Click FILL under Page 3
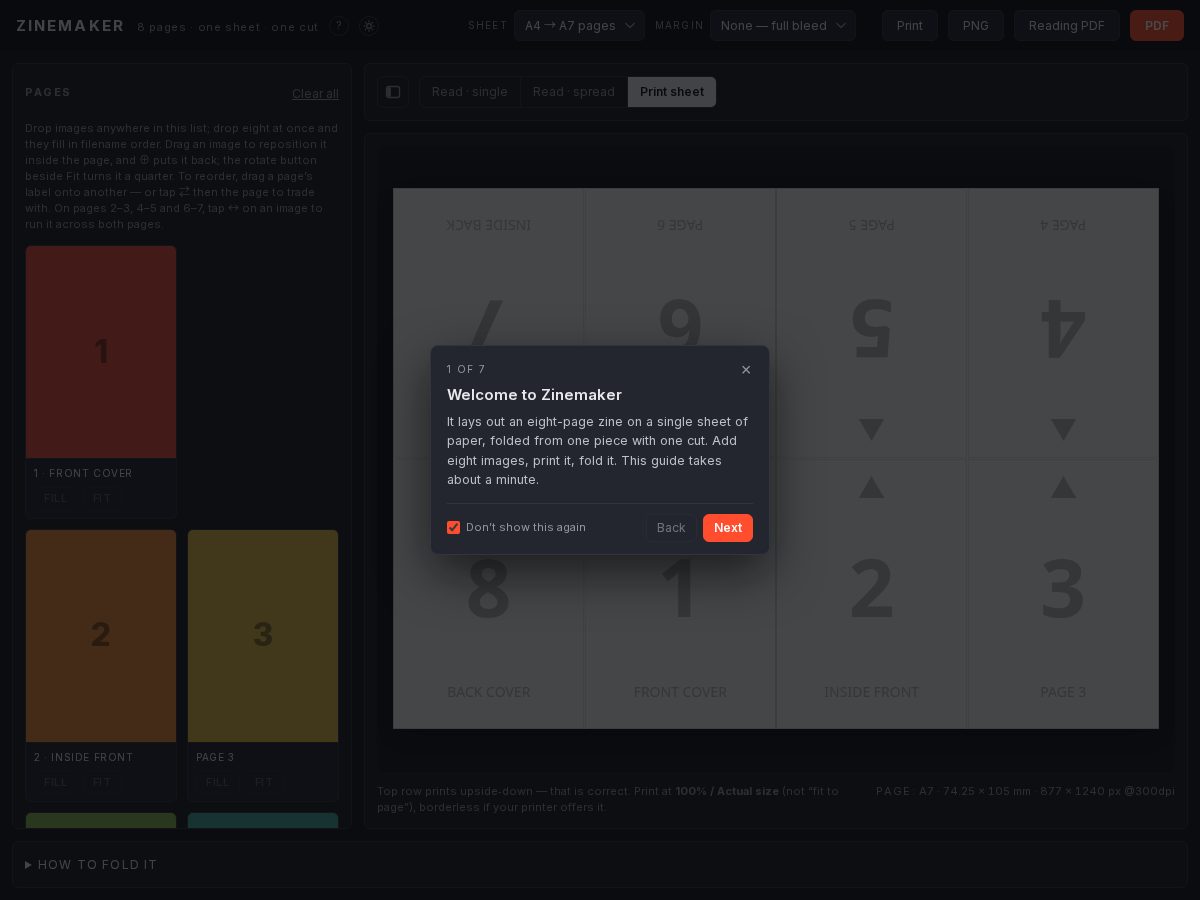 (x=218, y=782)
